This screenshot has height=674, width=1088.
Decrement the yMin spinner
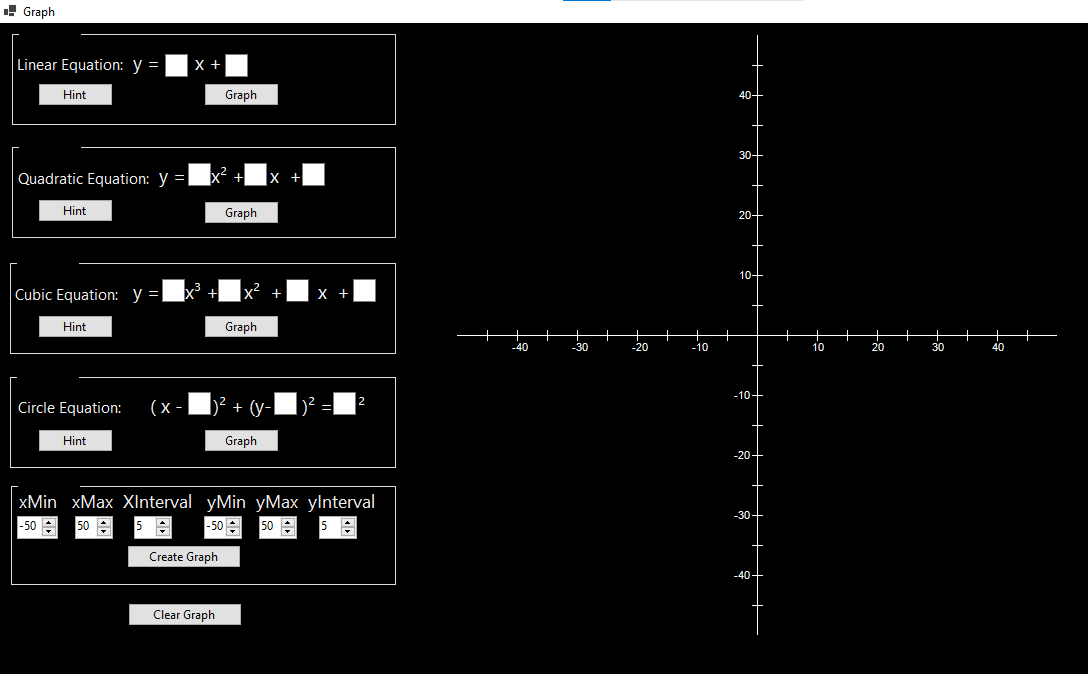click(x=234, y=531)
